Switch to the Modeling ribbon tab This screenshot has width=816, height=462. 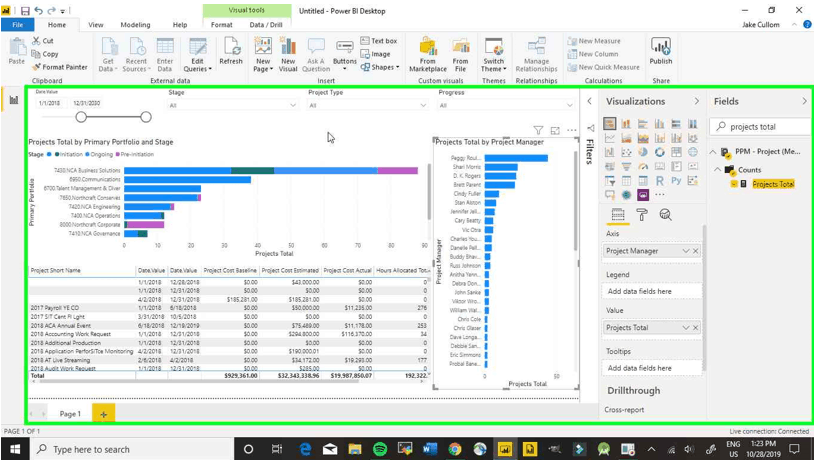pos(135,24)
